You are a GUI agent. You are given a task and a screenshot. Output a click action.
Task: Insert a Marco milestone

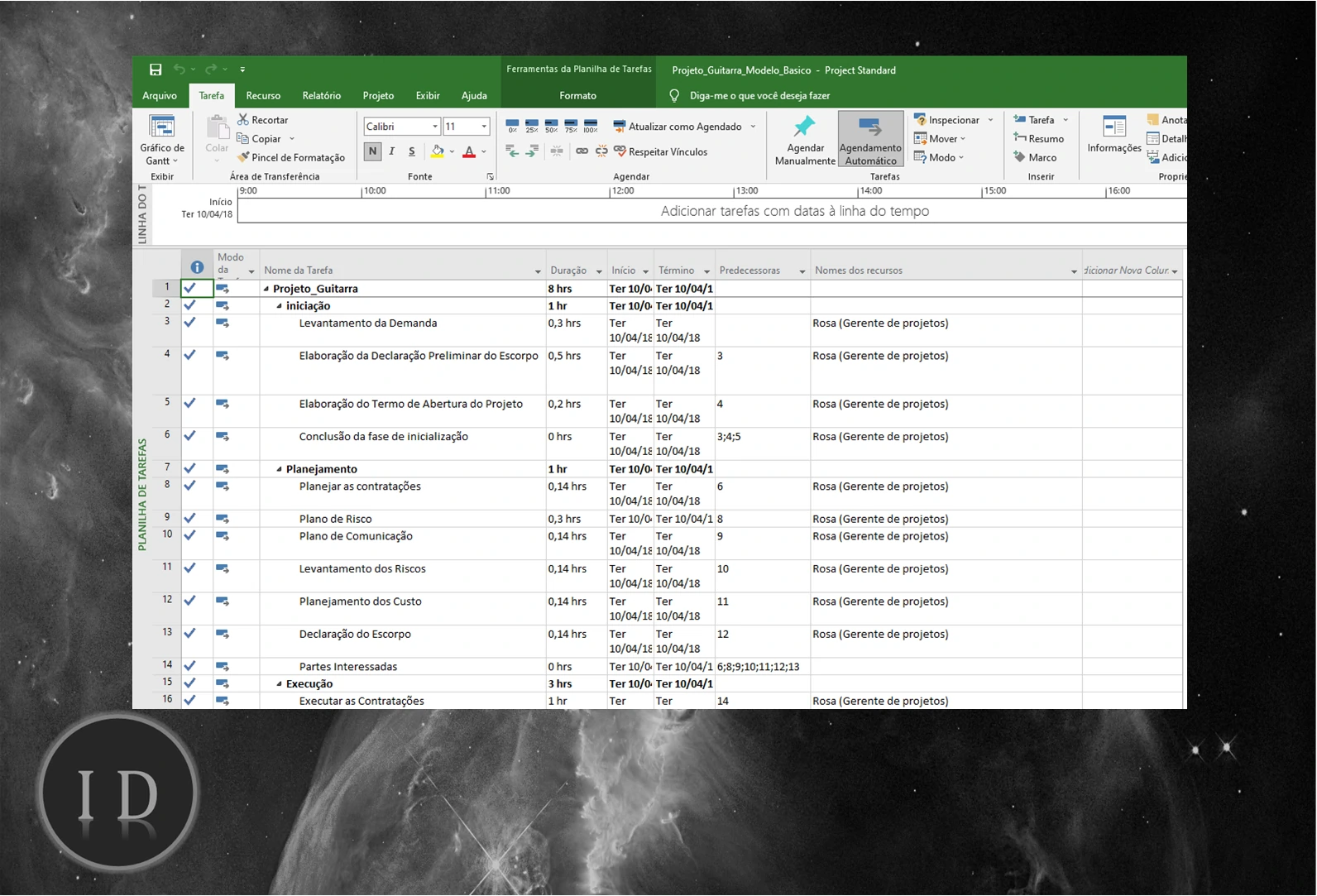(1035, 157)
